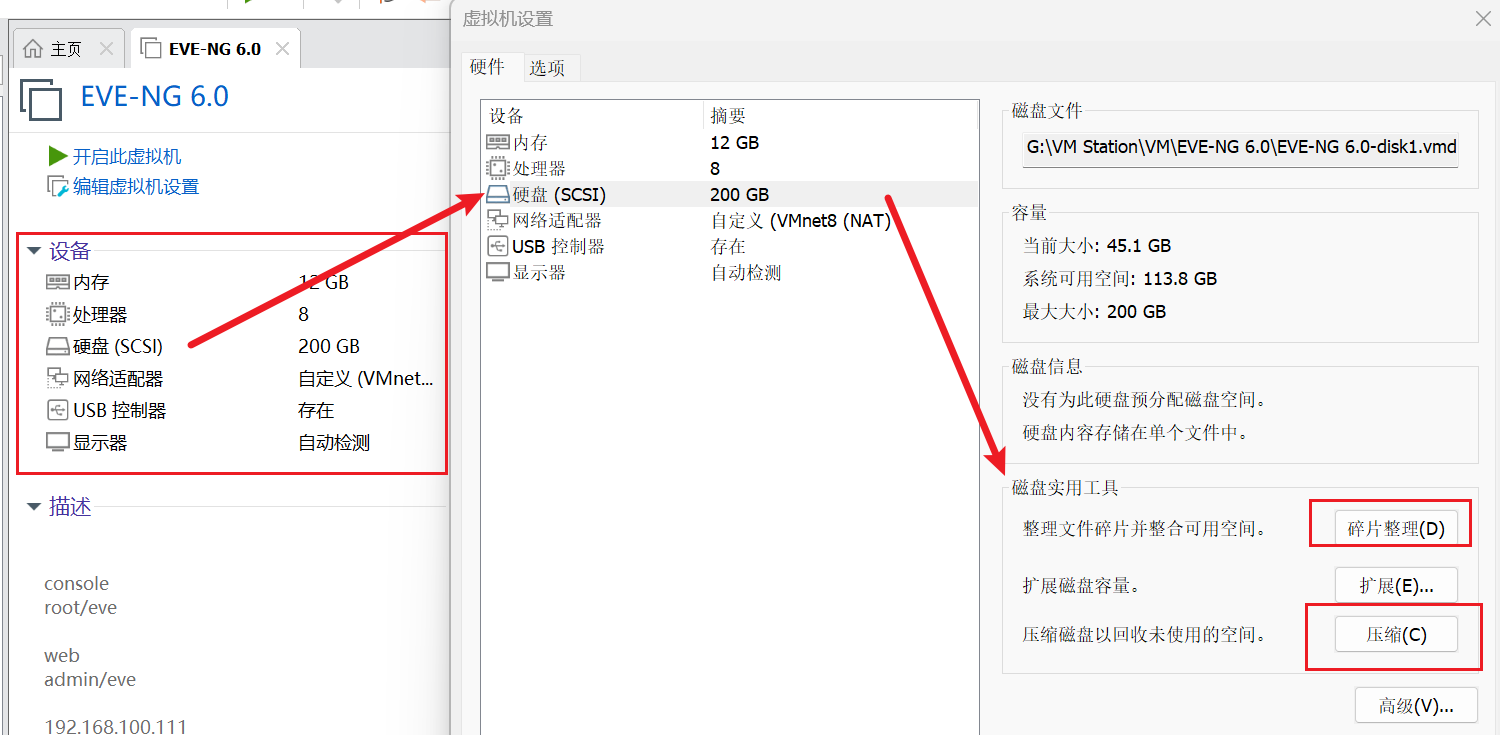Close the 主页 tab
This screenshot has width=1500, height=735.
click(x=106, y=49)
